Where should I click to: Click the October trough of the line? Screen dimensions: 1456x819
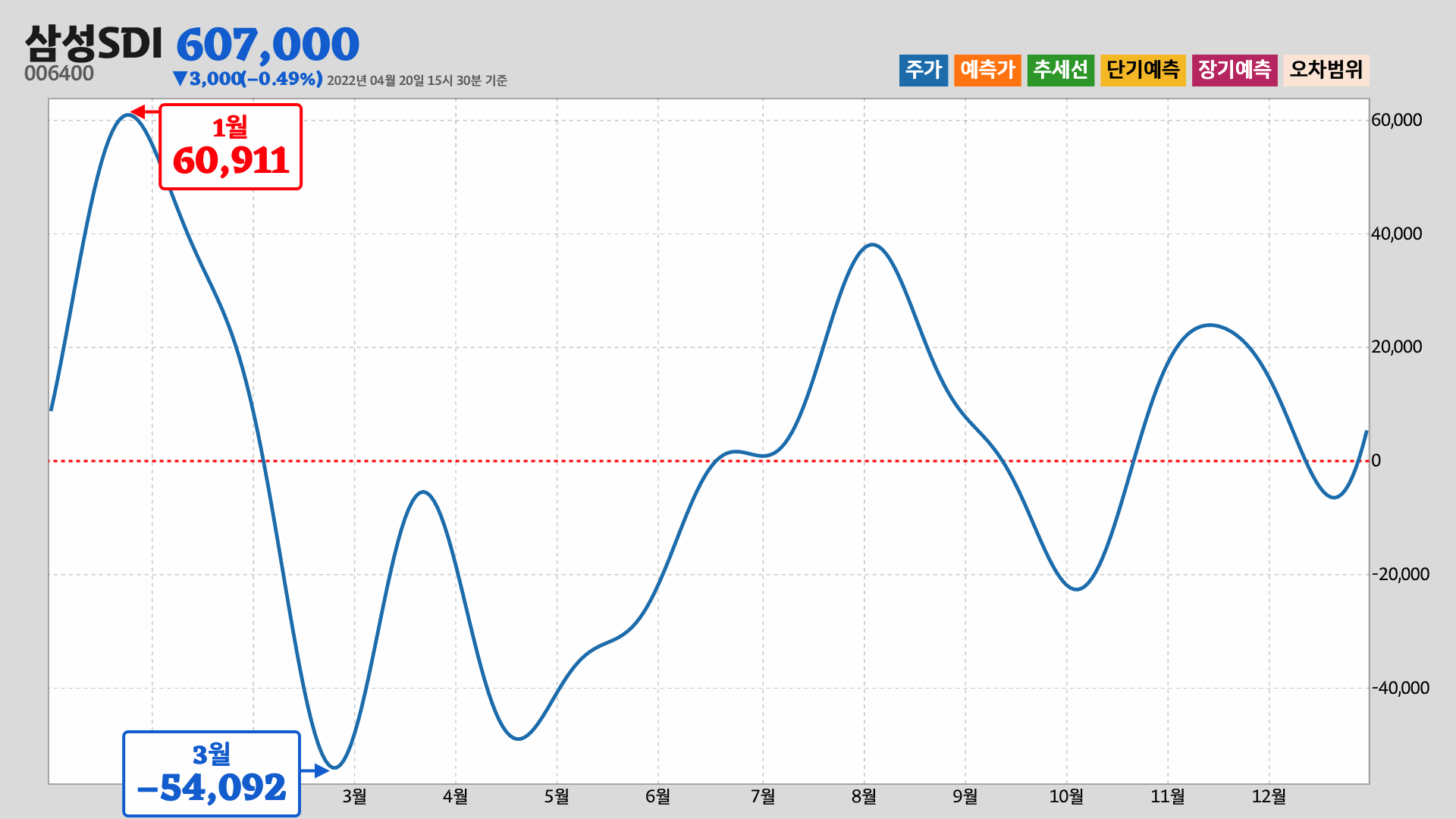[1078, 589]
